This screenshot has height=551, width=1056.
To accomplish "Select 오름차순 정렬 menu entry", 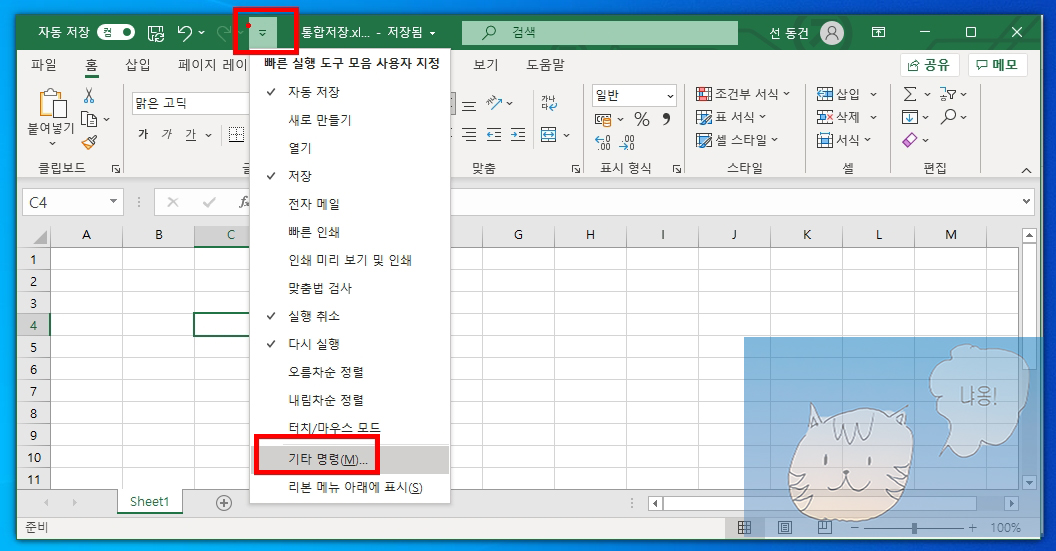I will [350, 372].
